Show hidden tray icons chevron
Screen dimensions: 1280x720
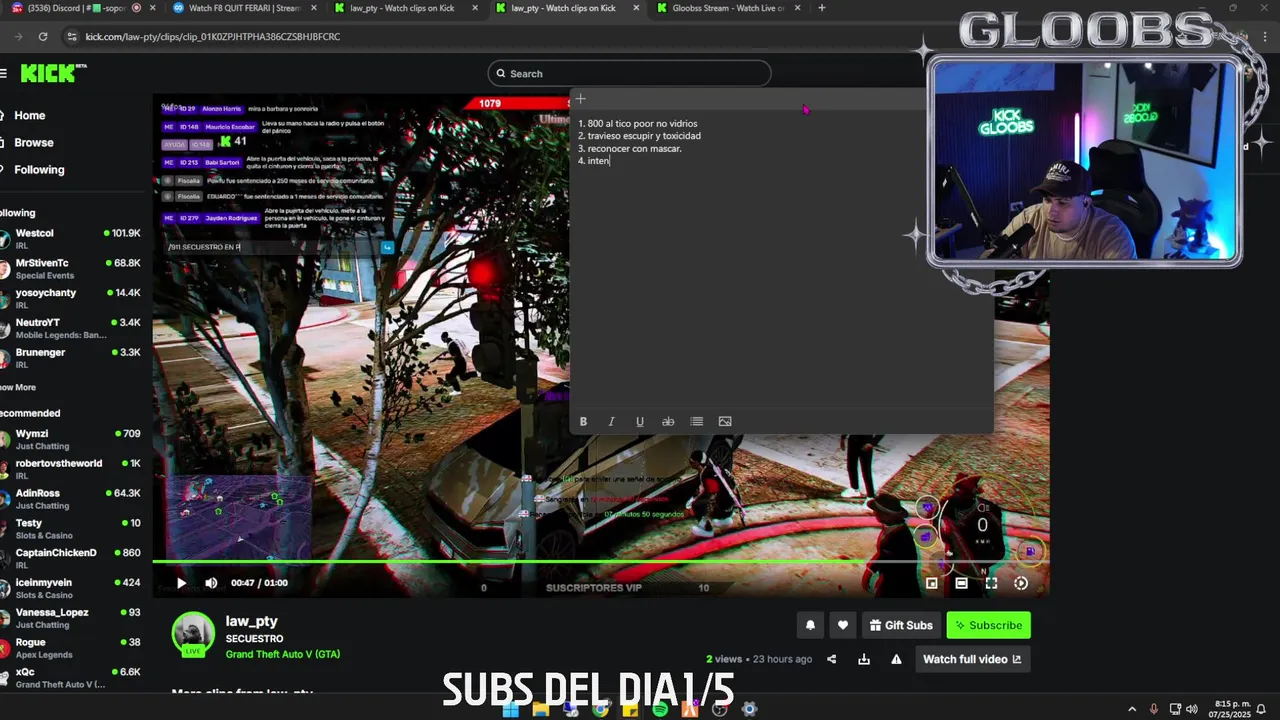tap(1132, 709)
